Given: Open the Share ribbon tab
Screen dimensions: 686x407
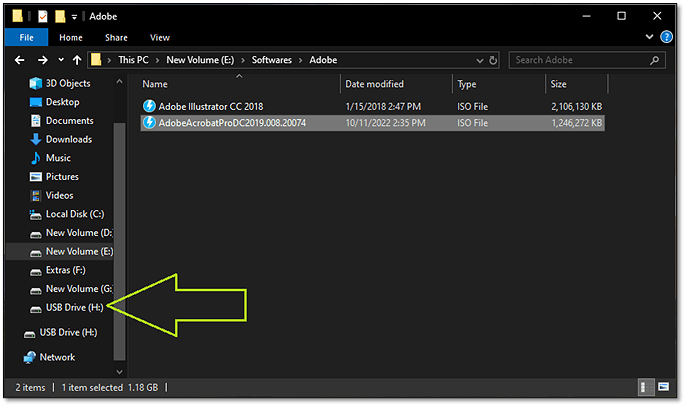Looking at the screenshot, I should [x=116, y=38].
